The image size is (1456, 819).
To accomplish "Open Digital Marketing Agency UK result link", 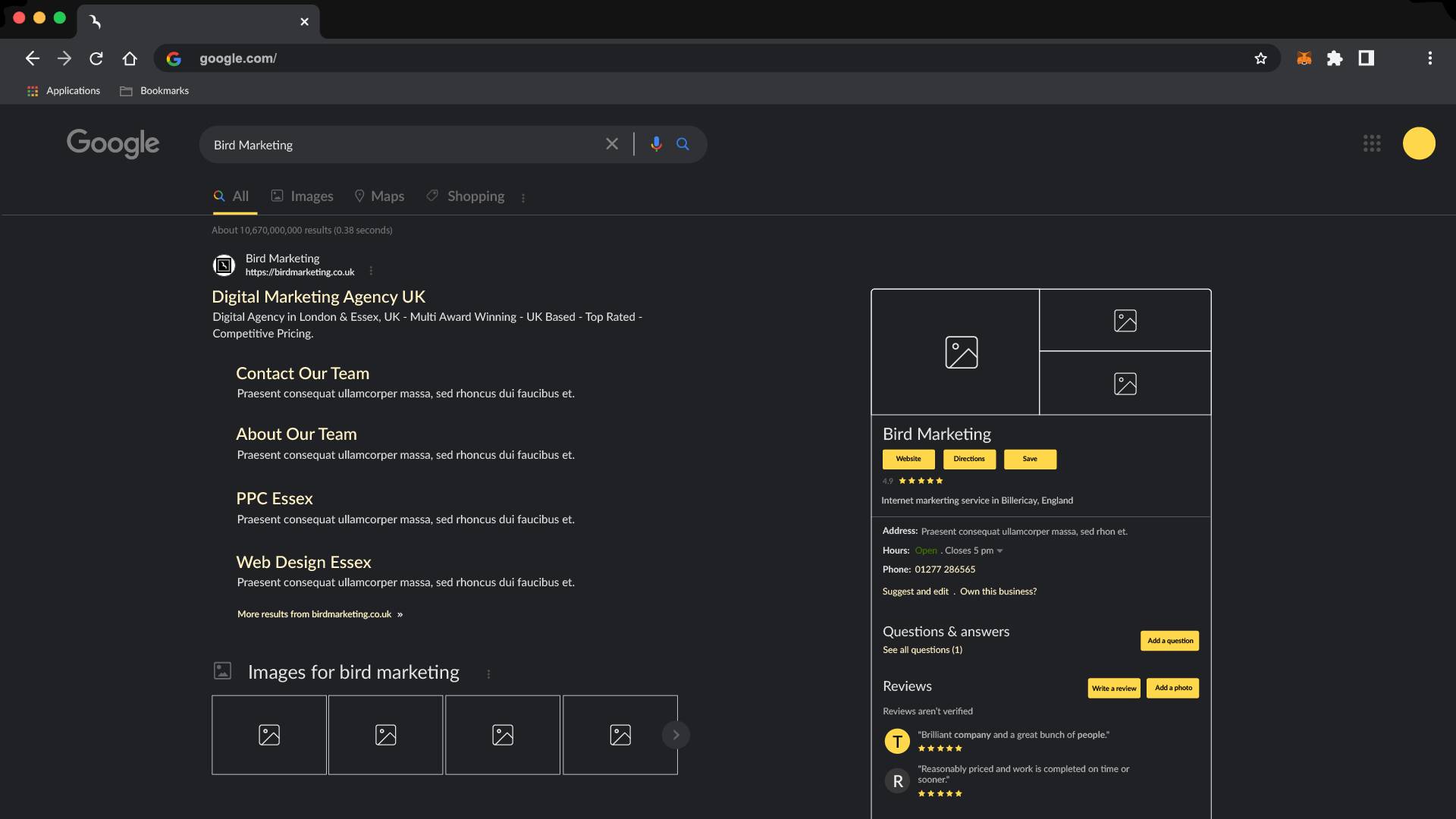I will click(x=318, y=297).
